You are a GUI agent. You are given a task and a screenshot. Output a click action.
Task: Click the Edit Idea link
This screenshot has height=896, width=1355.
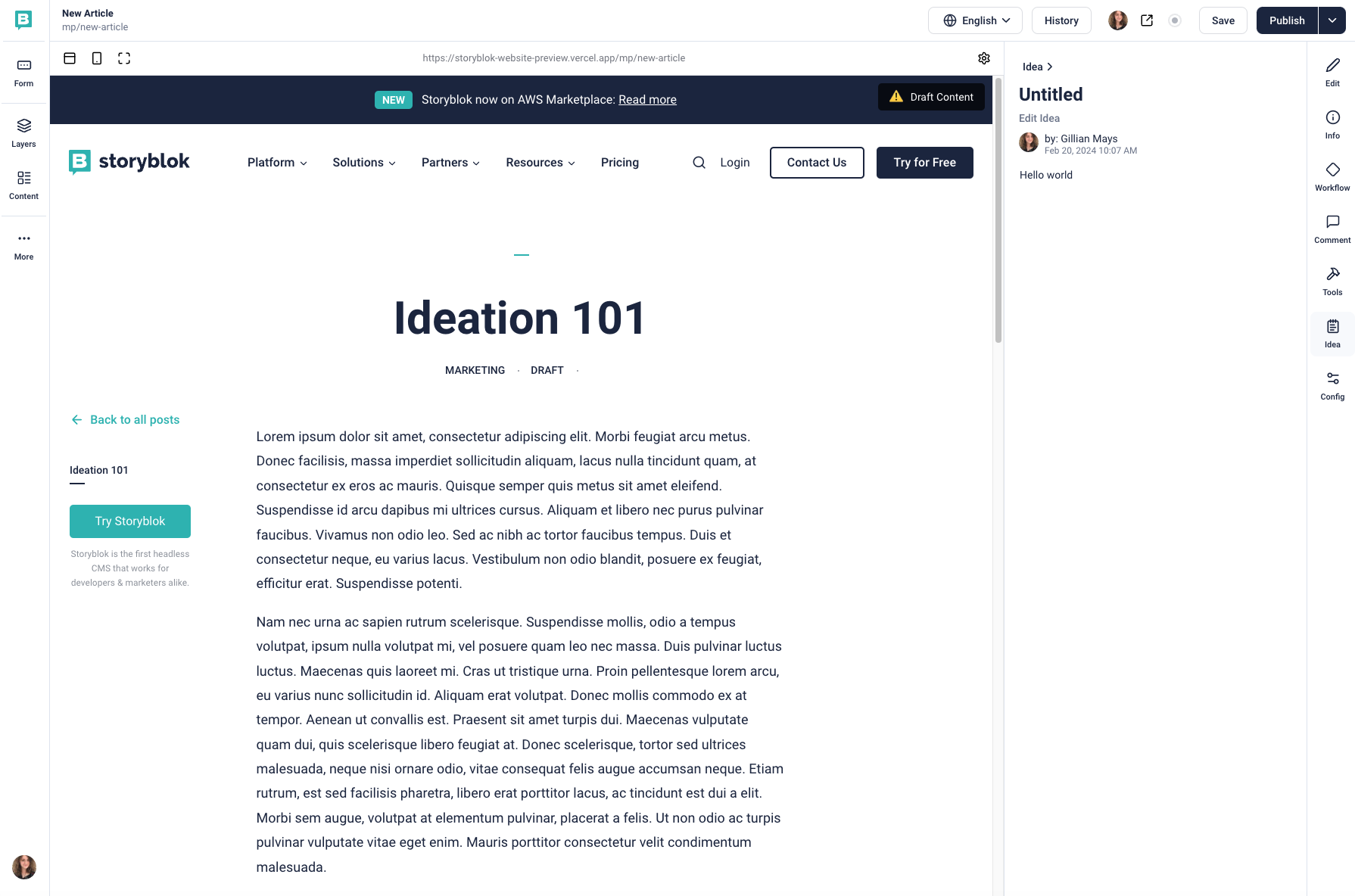pyautogui.click(x=1039, y=118)
